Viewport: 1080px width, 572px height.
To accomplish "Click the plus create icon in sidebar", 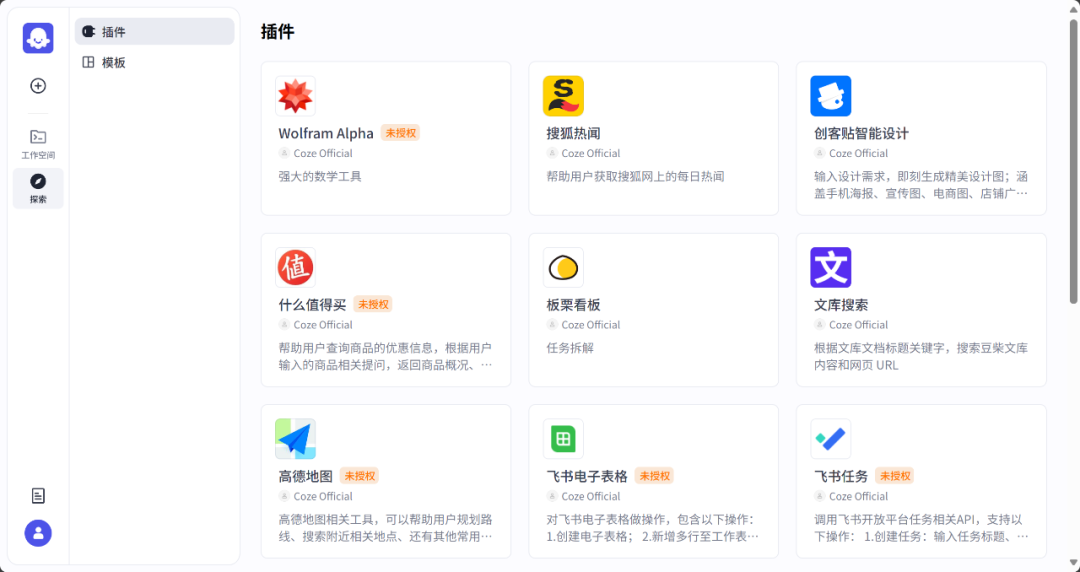I will [38, 85].
